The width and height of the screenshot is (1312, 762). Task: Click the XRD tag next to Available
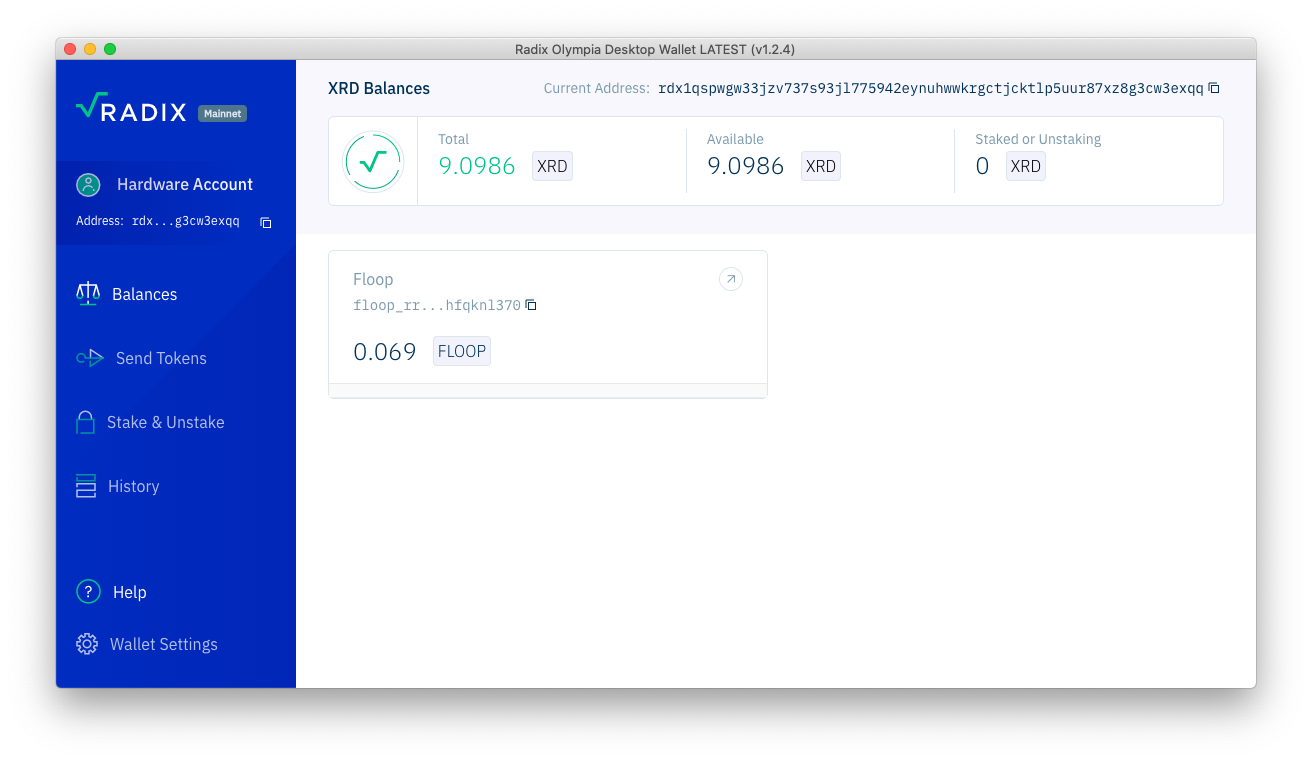click(x=821, y=166)
